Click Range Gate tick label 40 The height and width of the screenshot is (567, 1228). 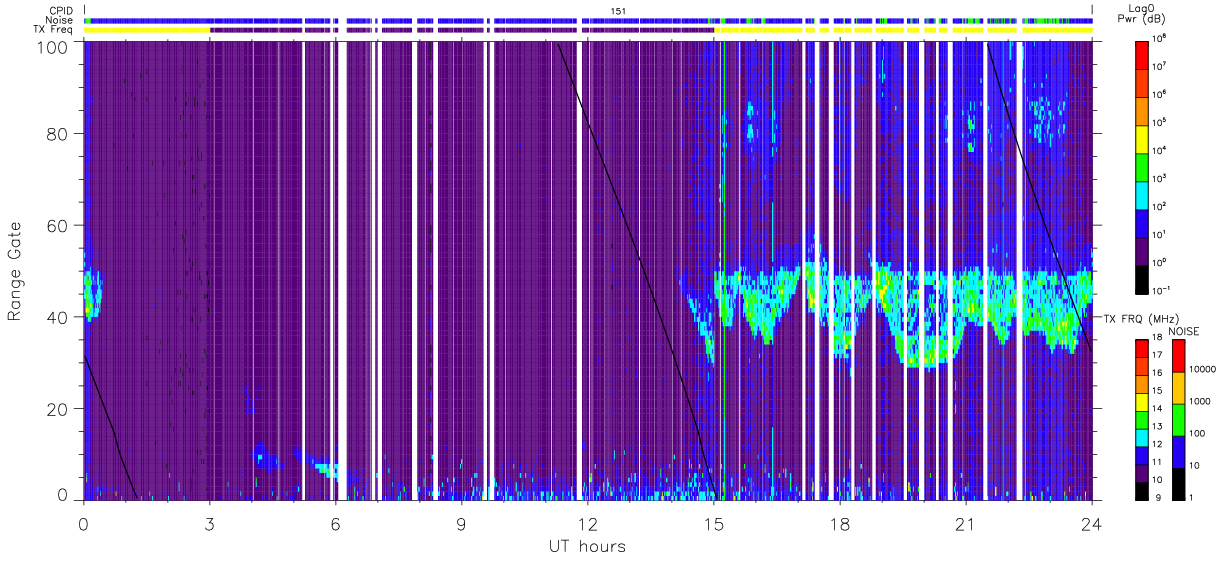click(58, 317)
